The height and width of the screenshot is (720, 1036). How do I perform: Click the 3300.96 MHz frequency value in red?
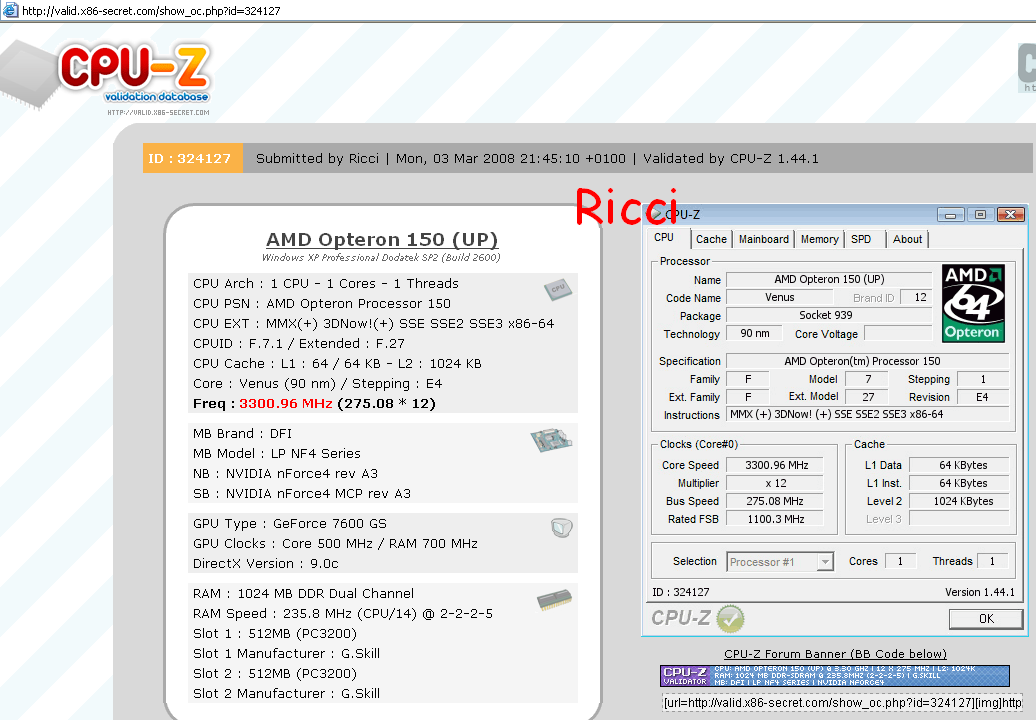(x=285, y=404)
